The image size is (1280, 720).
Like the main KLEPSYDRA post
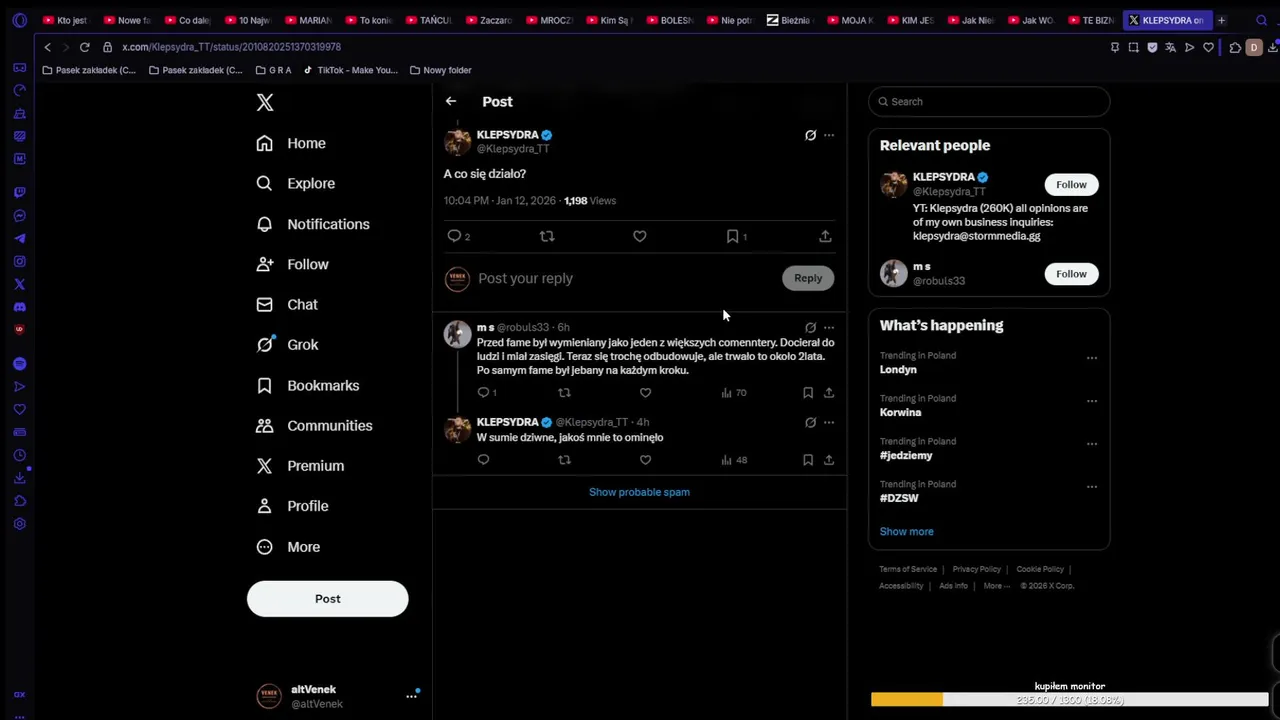[640, 236]
